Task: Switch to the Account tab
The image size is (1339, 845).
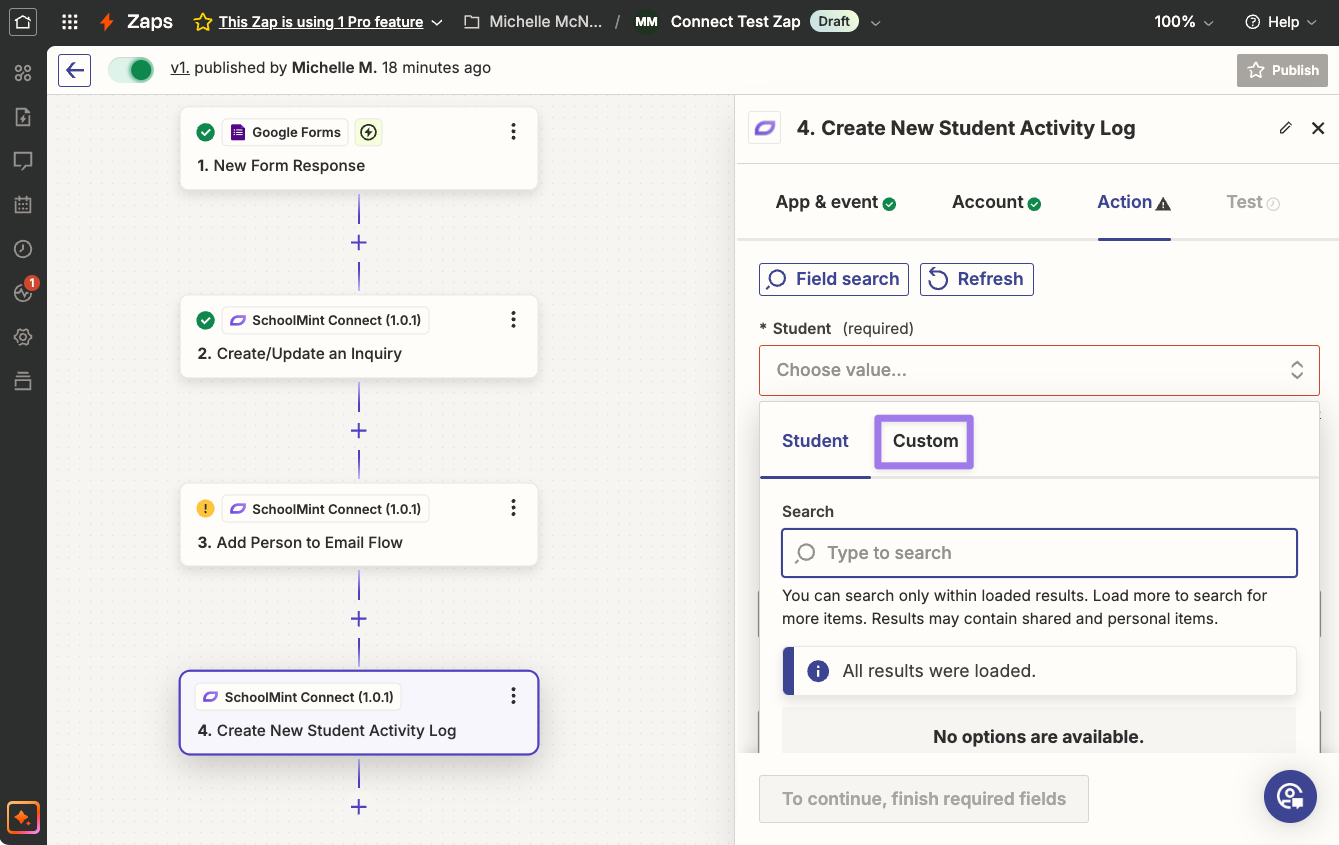Action: click(996, 202)
